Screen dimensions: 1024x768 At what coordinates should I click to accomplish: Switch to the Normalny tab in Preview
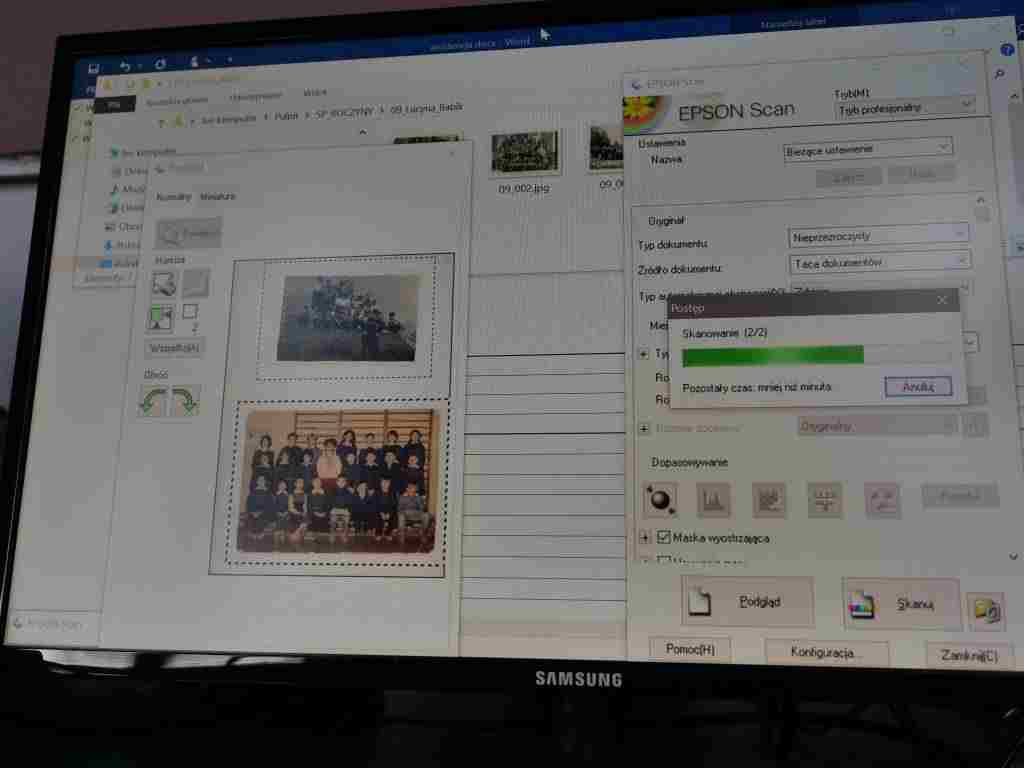[174, 197]
